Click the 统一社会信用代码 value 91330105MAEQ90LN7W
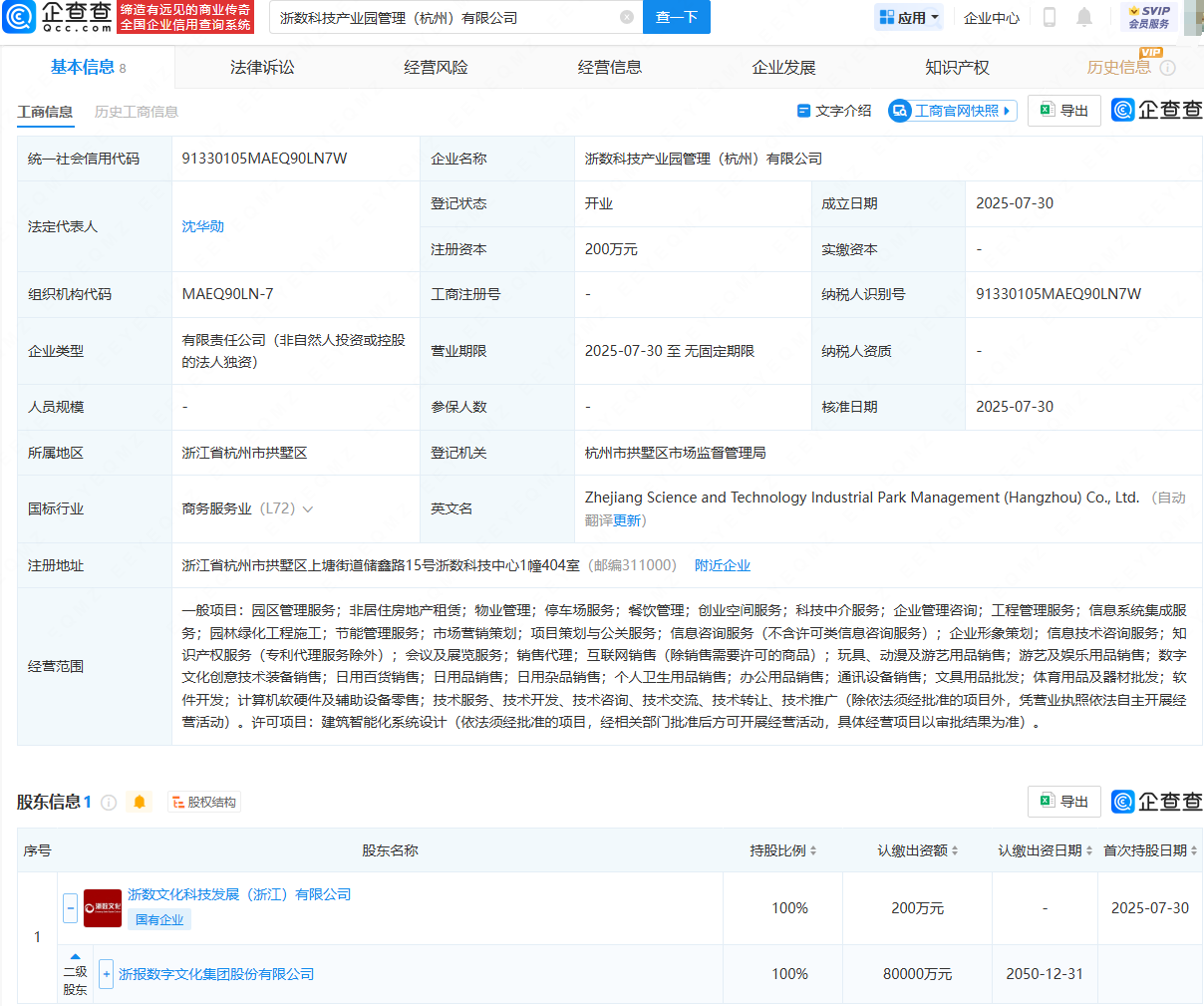This screenshot has width=1204, height=1006. (264, 159)
